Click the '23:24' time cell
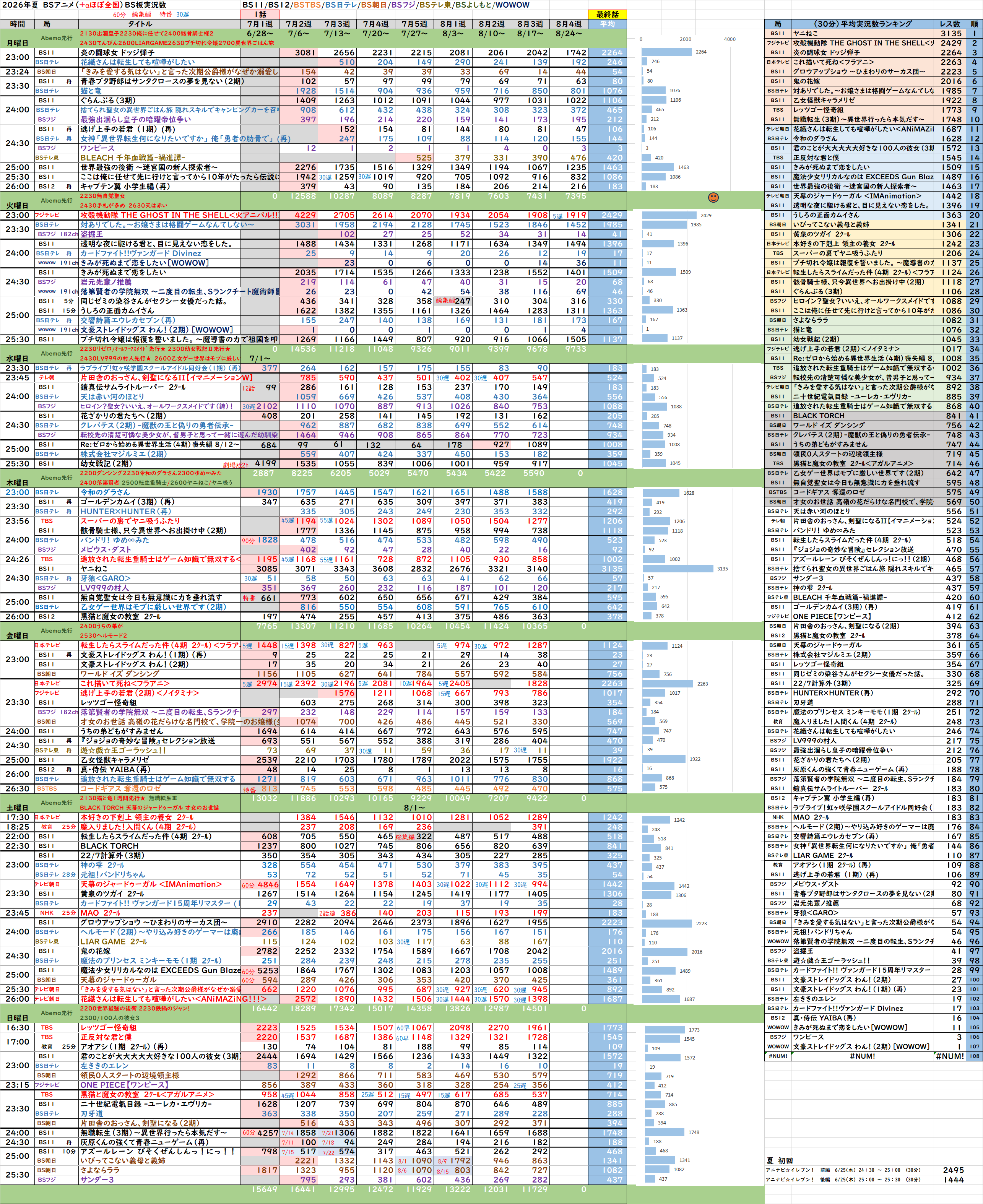Image resolution: width=983 pixels, height=1204 pixels. (17, 72)
